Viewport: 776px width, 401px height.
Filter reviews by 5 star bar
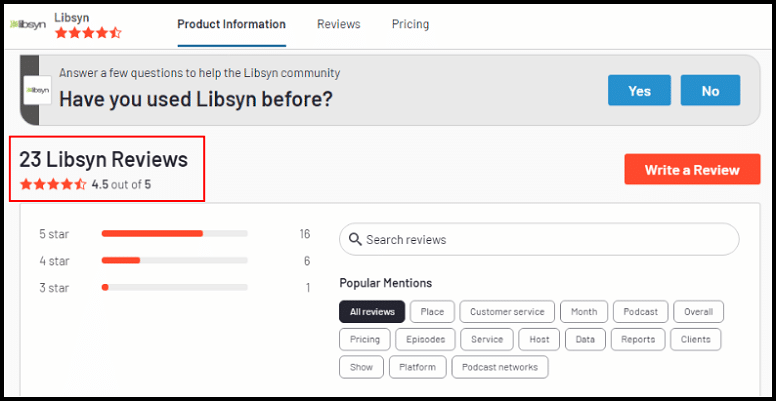pos(175,234)
